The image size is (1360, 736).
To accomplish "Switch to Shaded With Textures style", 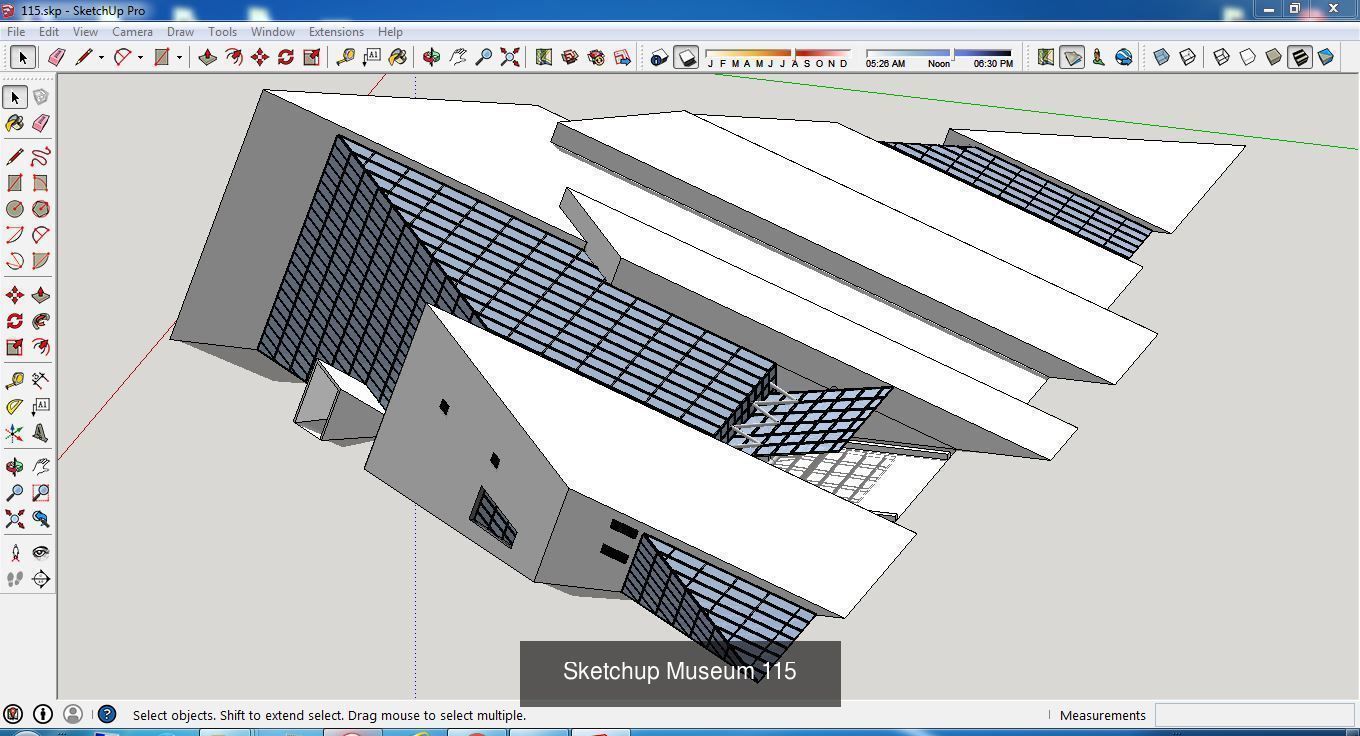I will 1300,57.
